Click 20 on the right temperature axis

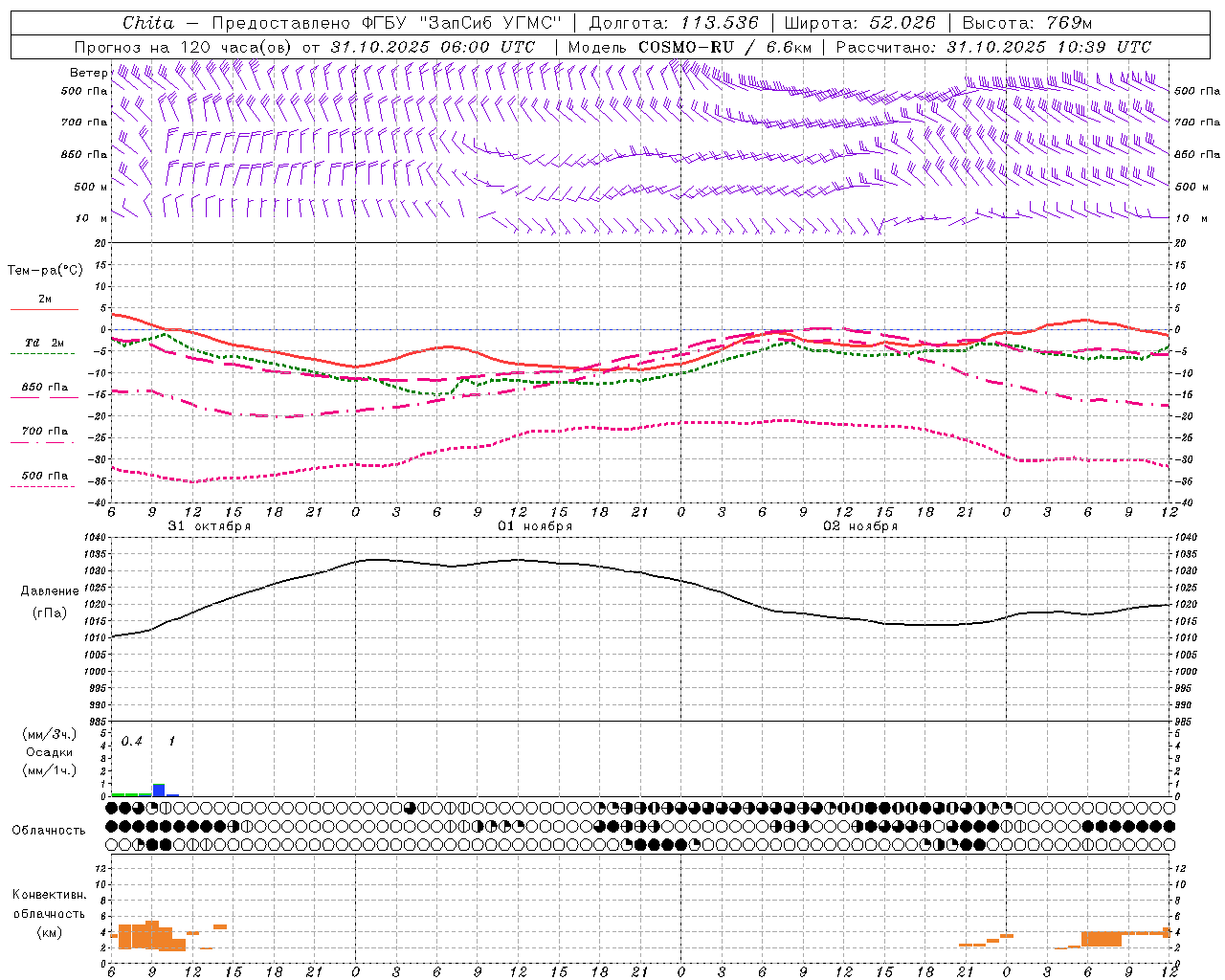1181,243
